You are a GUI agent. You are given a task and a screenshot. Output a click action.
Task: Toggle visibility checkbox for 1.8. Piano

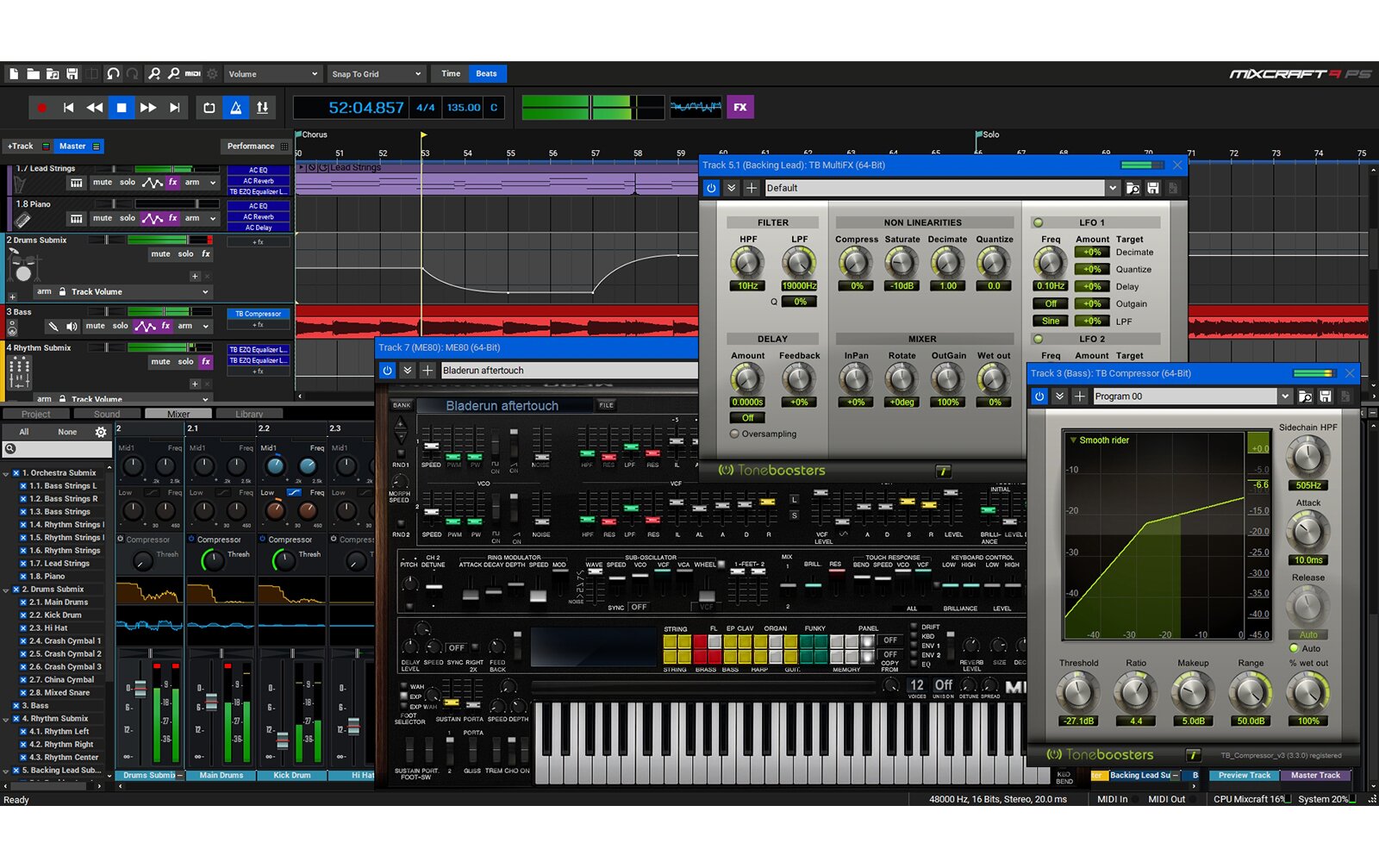tap(23, 577)
